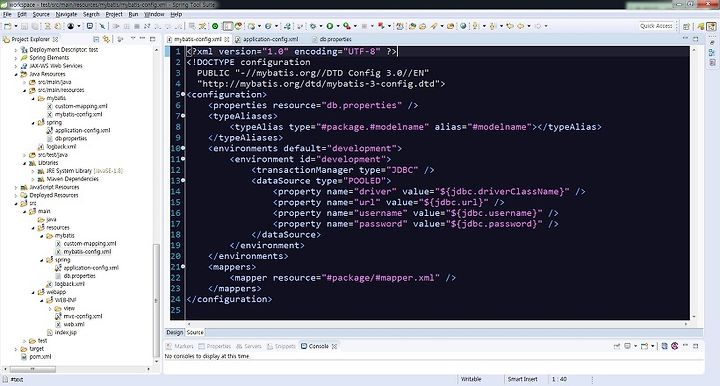Open Project Explorer view menu arrow

coord(133,39)
